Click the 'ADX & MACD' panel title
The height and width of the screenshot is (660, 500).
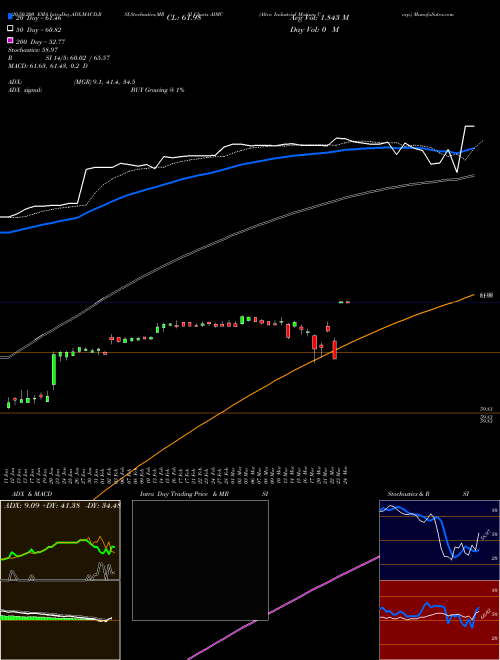point(30,494)
